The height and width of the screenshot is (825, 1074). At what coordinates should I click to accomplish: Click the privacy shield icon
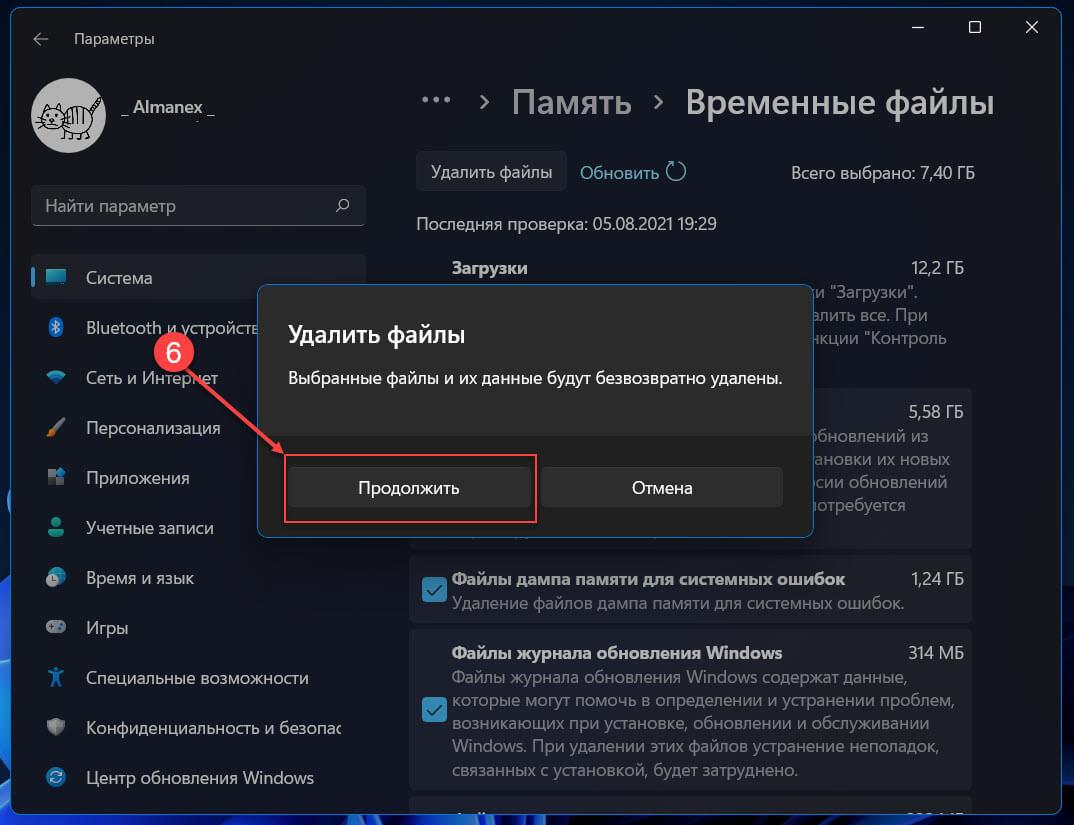(55, 727)
